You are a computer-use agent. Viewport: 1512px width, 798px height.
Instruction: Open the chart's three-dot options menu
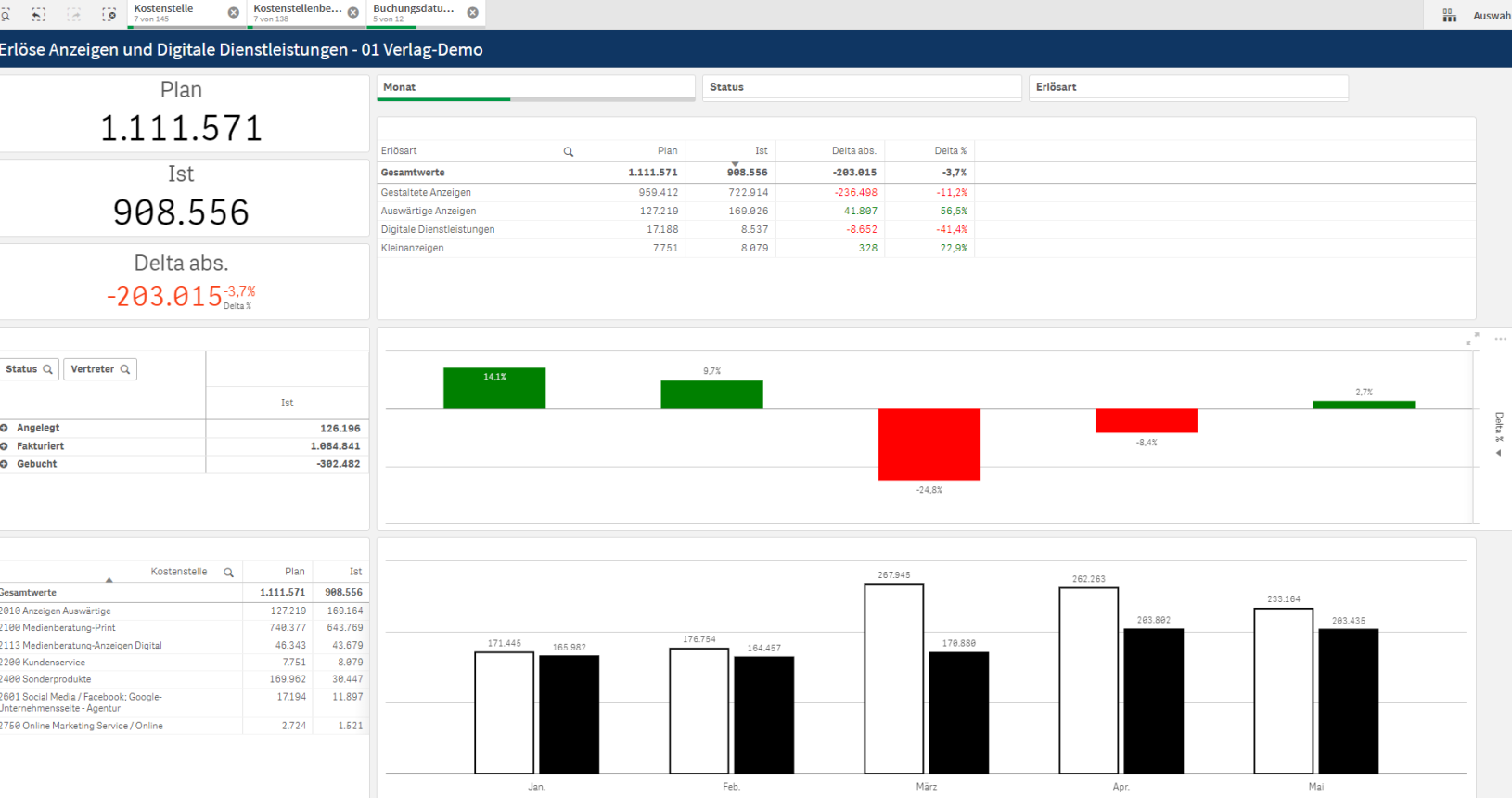1500,339
